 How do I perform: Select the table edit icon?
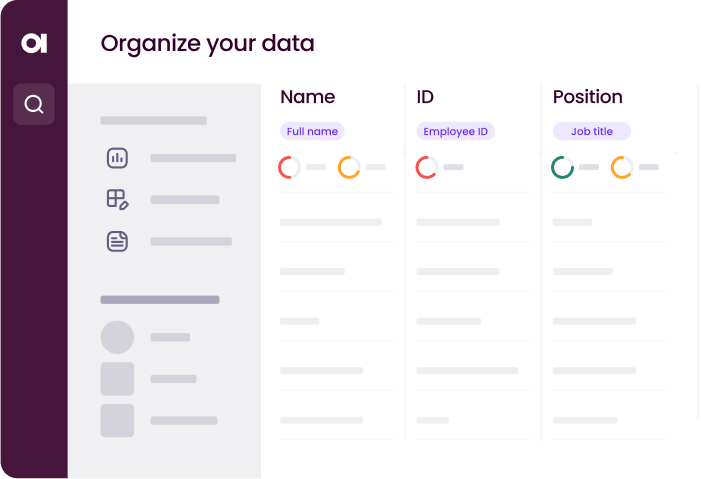point(118,199)
